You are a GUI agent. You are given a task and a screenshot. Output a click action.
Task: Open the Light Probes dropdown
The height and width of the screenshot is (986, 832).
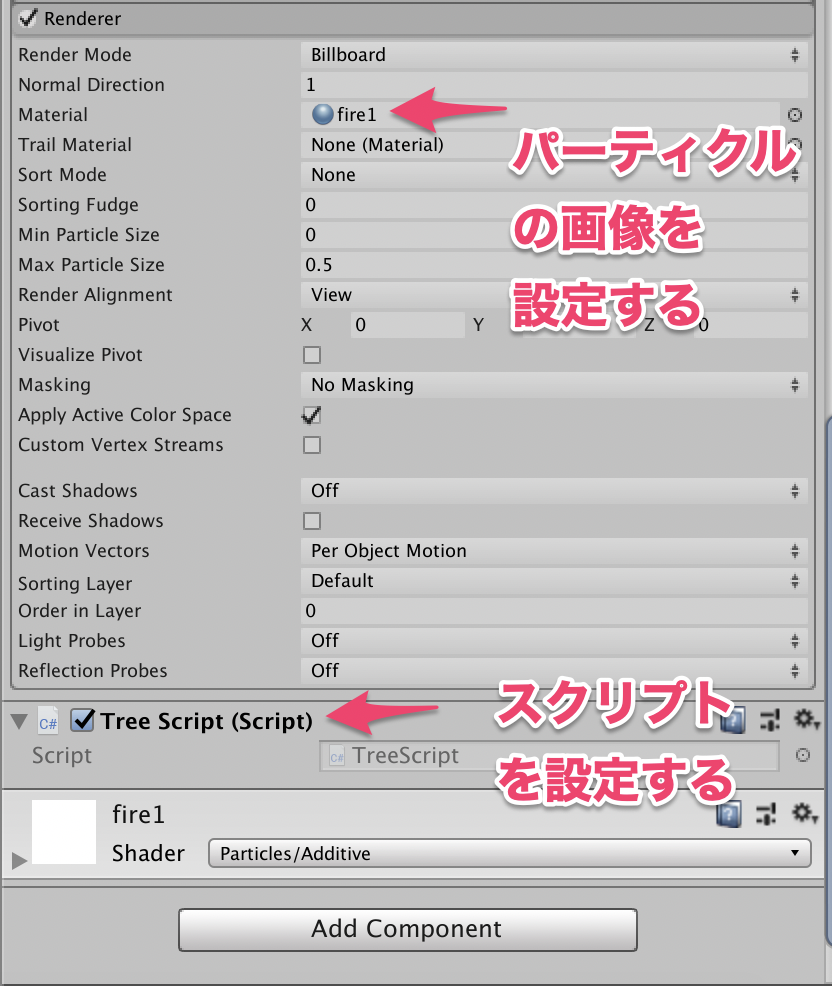[554, 641]
